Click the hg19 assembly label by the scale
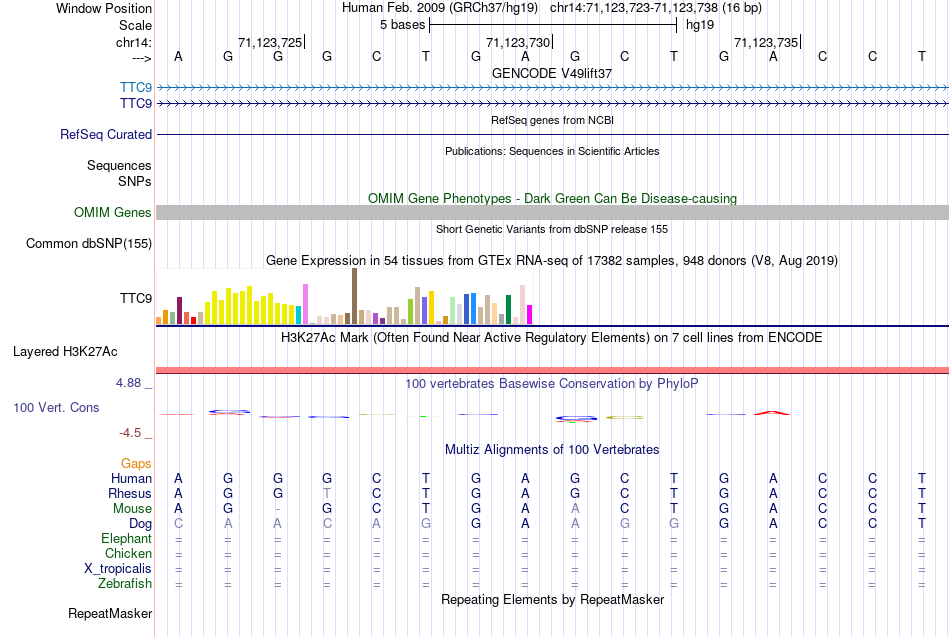This screenshot has width=950, height=637. point(700,25)
